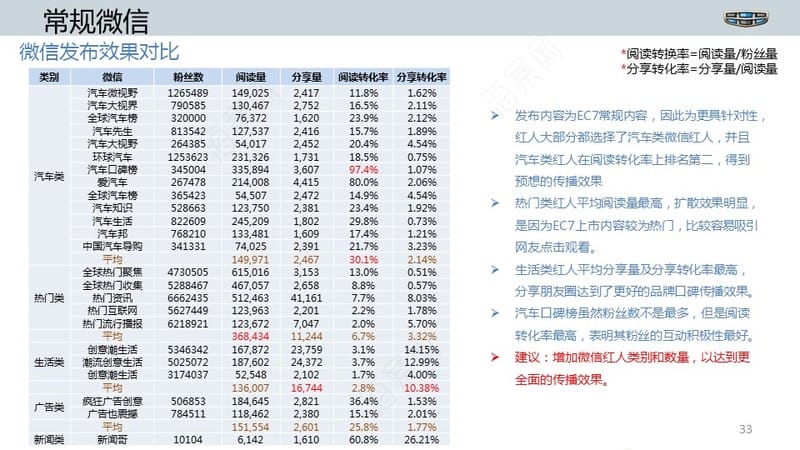Click the 汽车邦 account name
The width and height of the screenshot is (800, 450).
[x=112, y=234]
